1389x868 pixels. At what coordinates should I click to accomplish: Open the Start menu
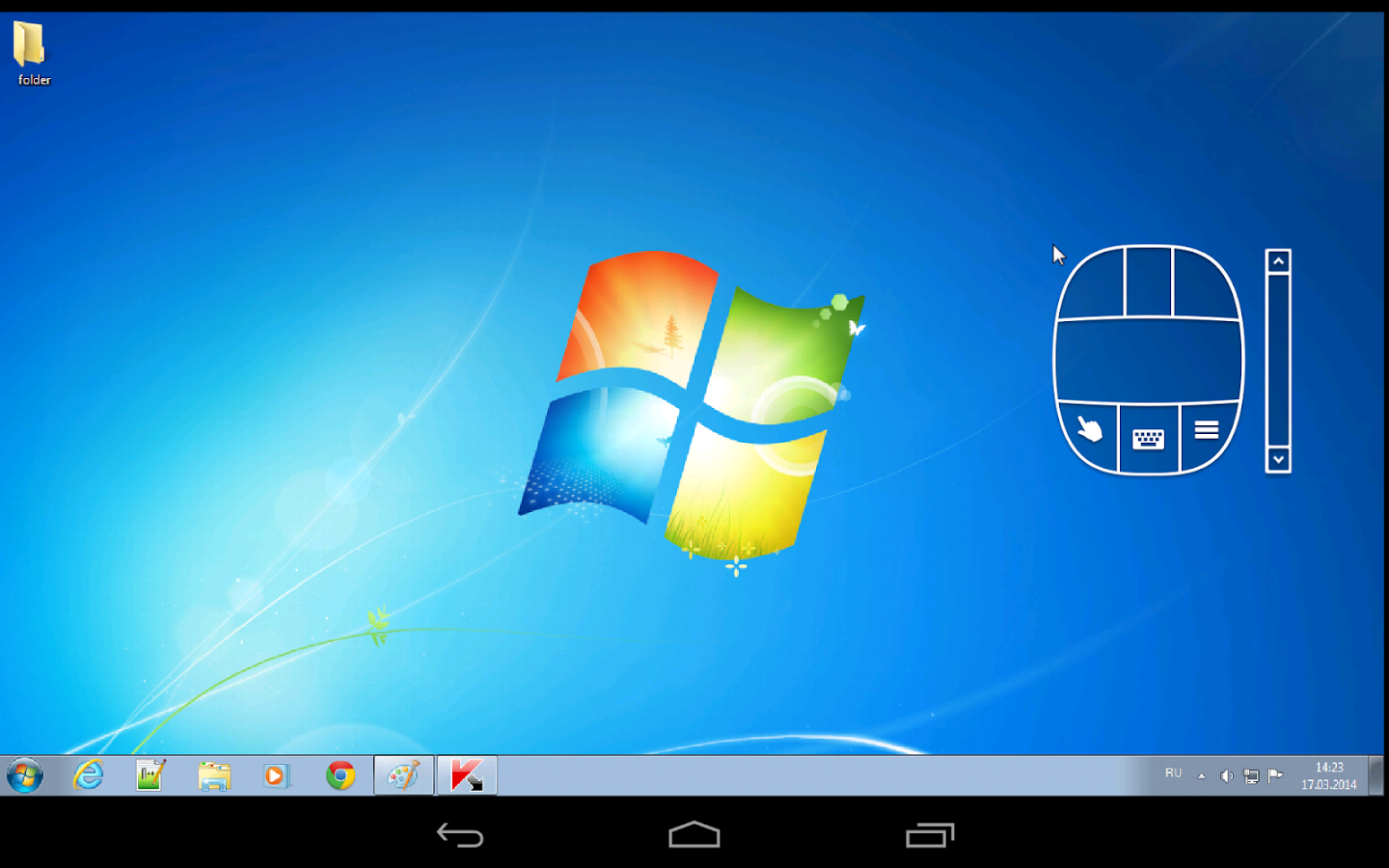[x=26, y=774]
